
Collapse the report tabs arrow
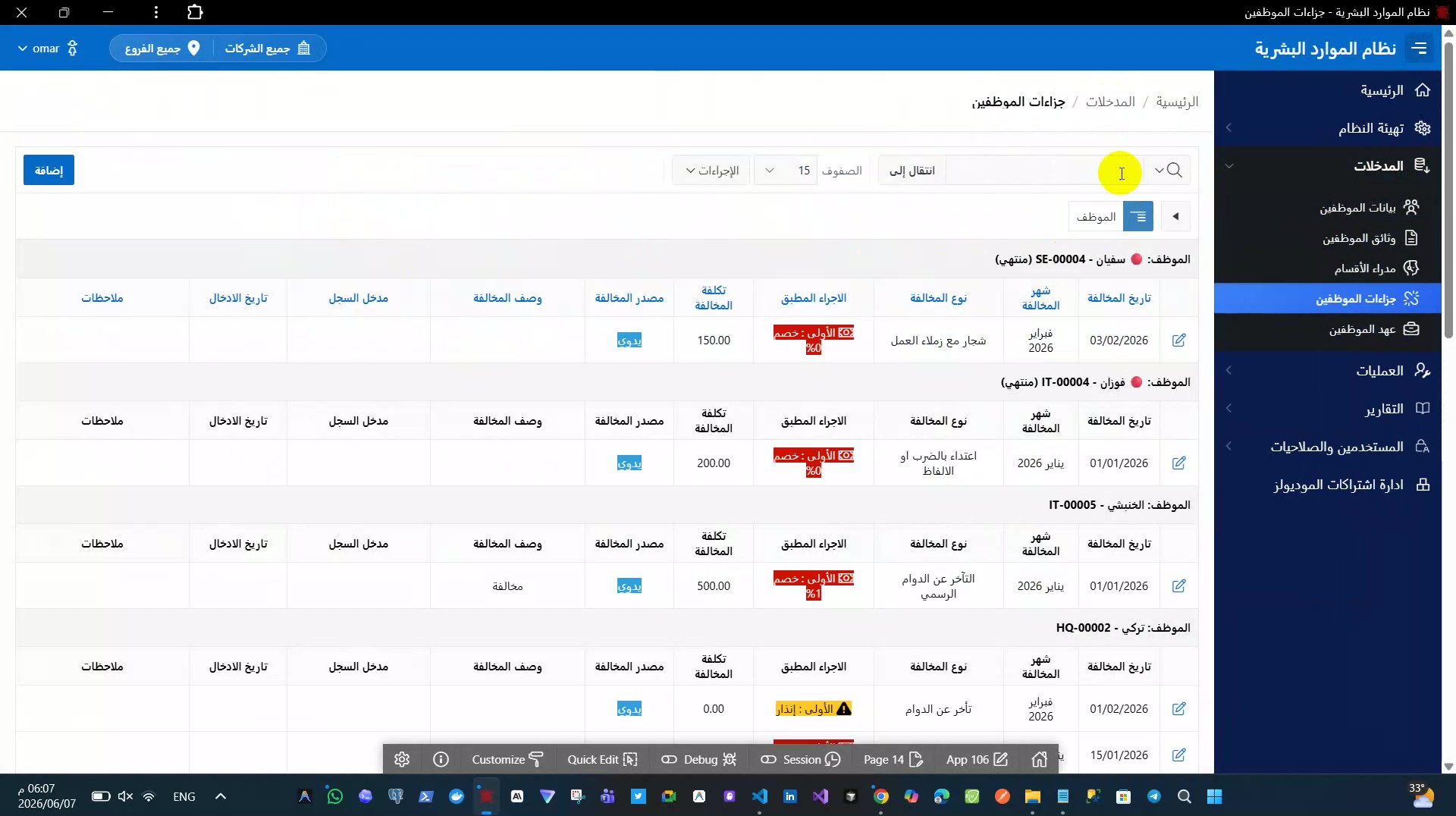(1175, 217)
